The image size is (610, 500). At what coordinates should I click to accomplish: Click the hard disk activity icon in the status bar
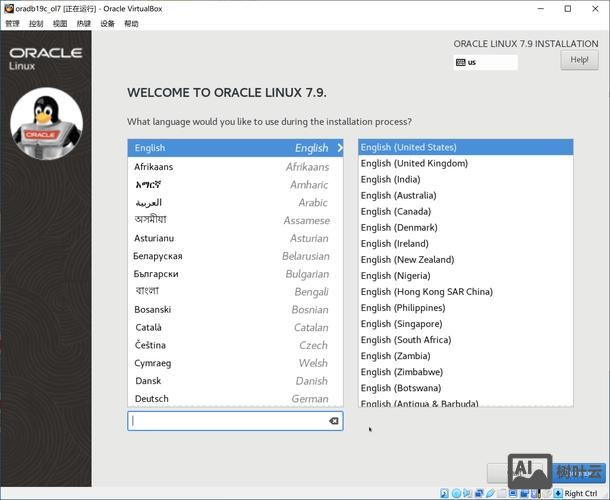(x=445, y=493)
